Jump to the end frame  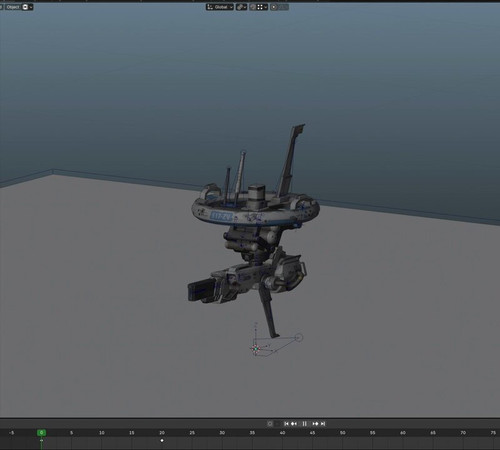323,424
